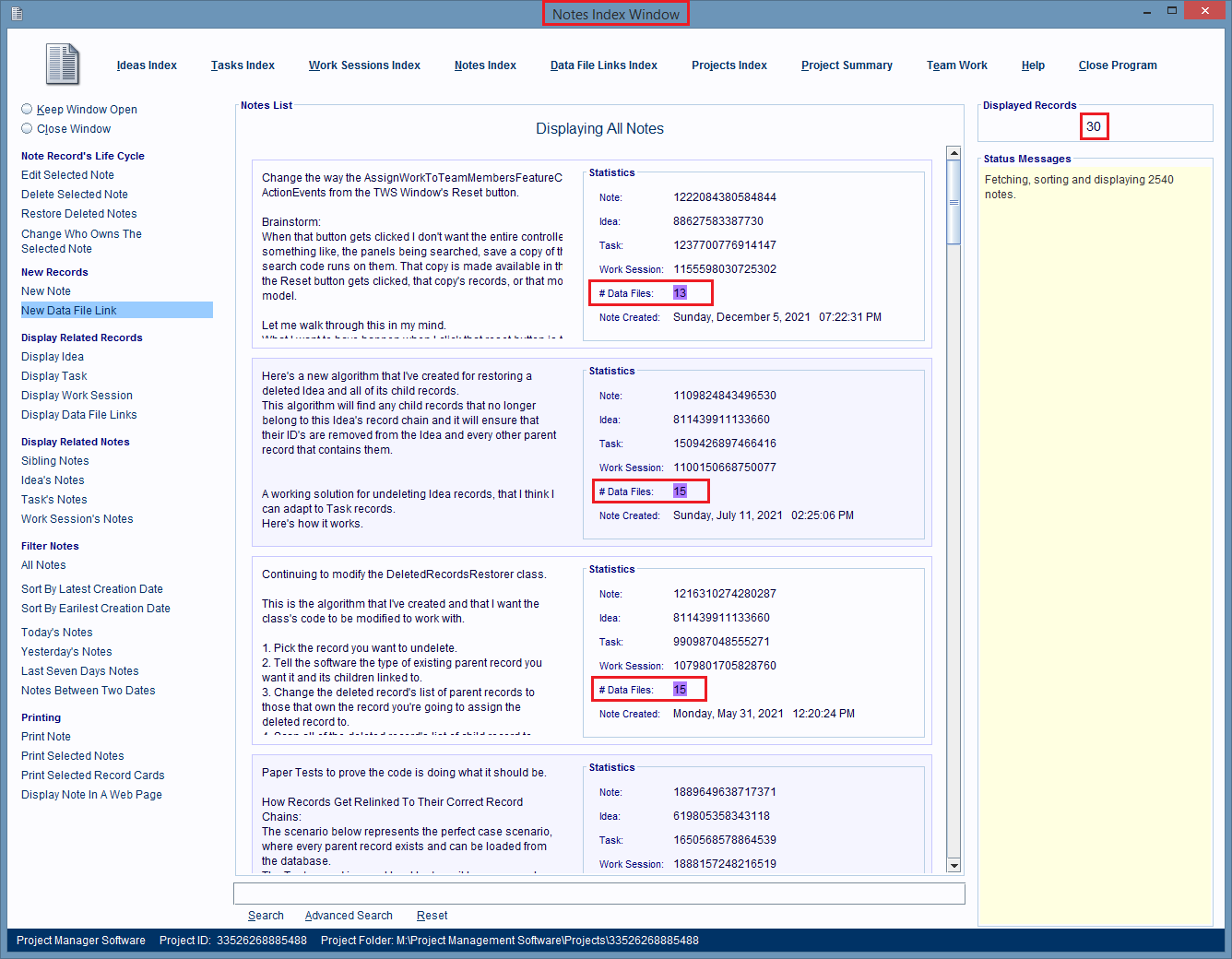The image size is (1232, 959).
Task: Click notes list scrollbar up arrow
Action: pyautogui.click(x=954, y=153)
